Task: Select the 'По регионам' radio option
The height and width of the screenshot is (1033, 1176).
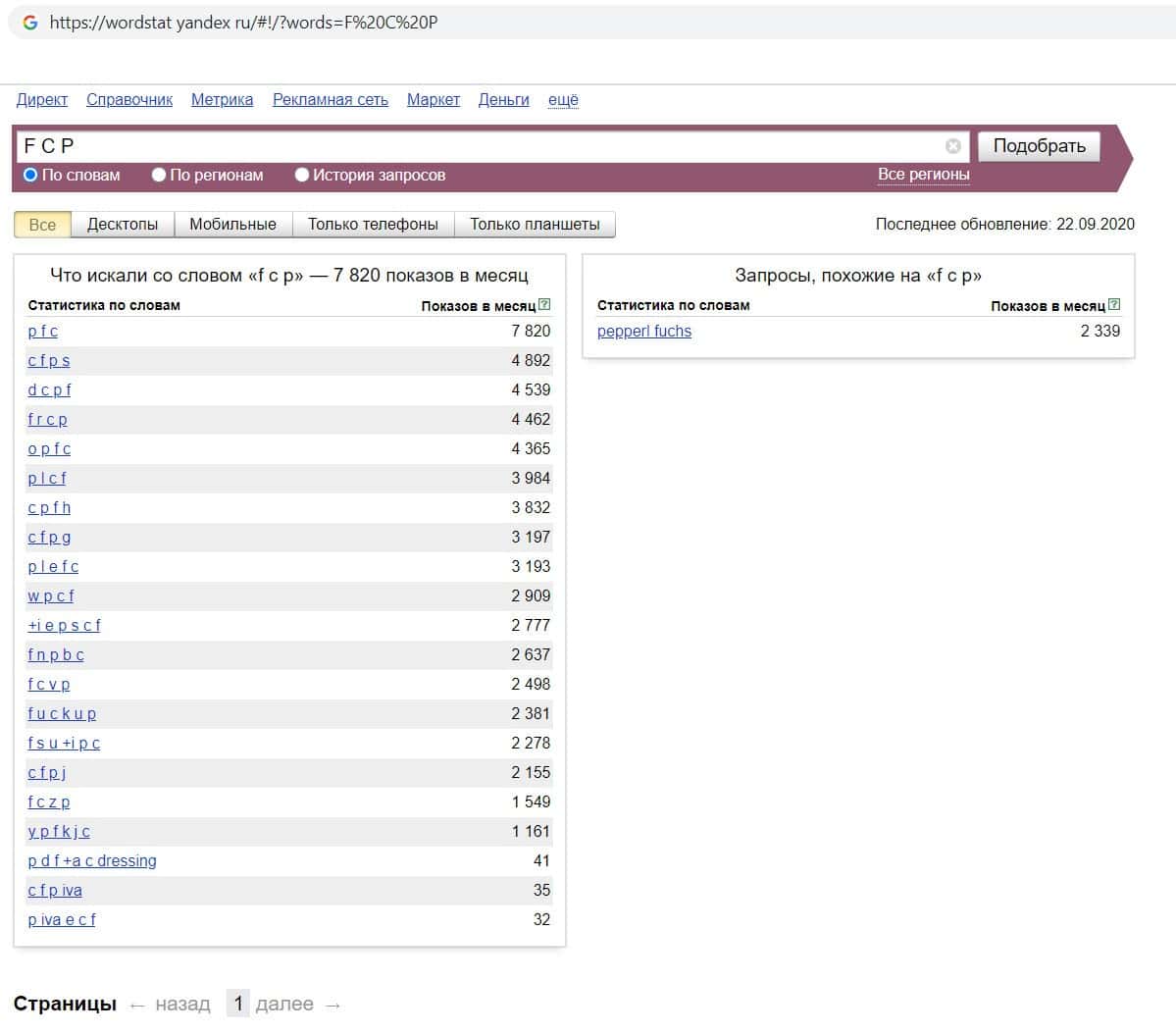Action: (159, 175)
